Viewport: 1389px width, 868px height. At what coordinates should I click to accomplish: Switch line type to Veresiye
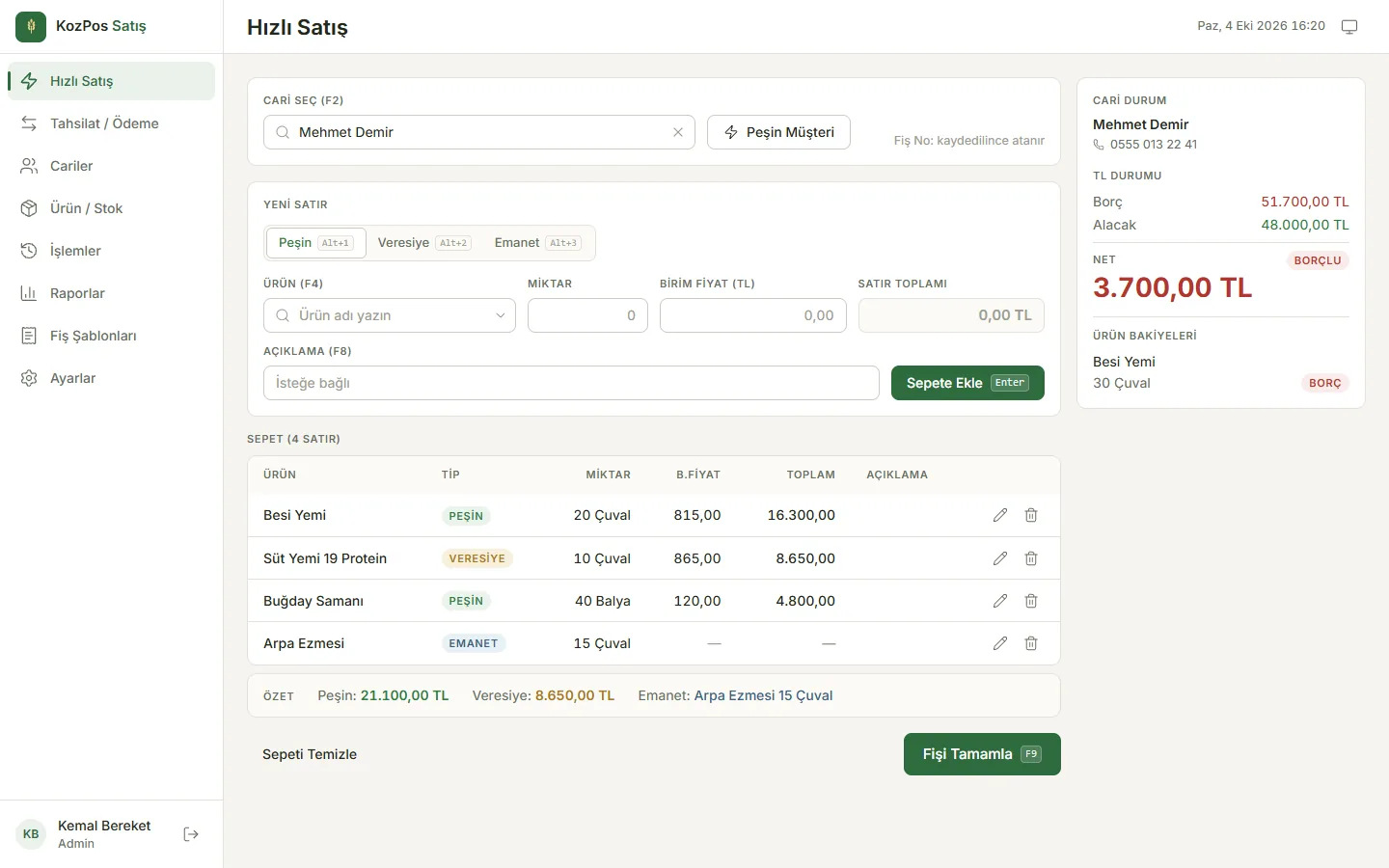coord(424,243)
